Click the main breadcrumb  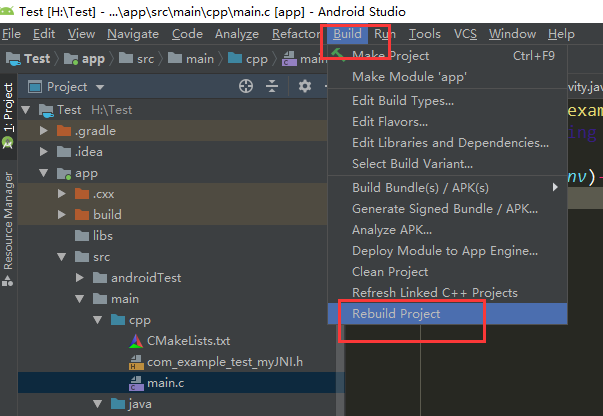point(191,59)
